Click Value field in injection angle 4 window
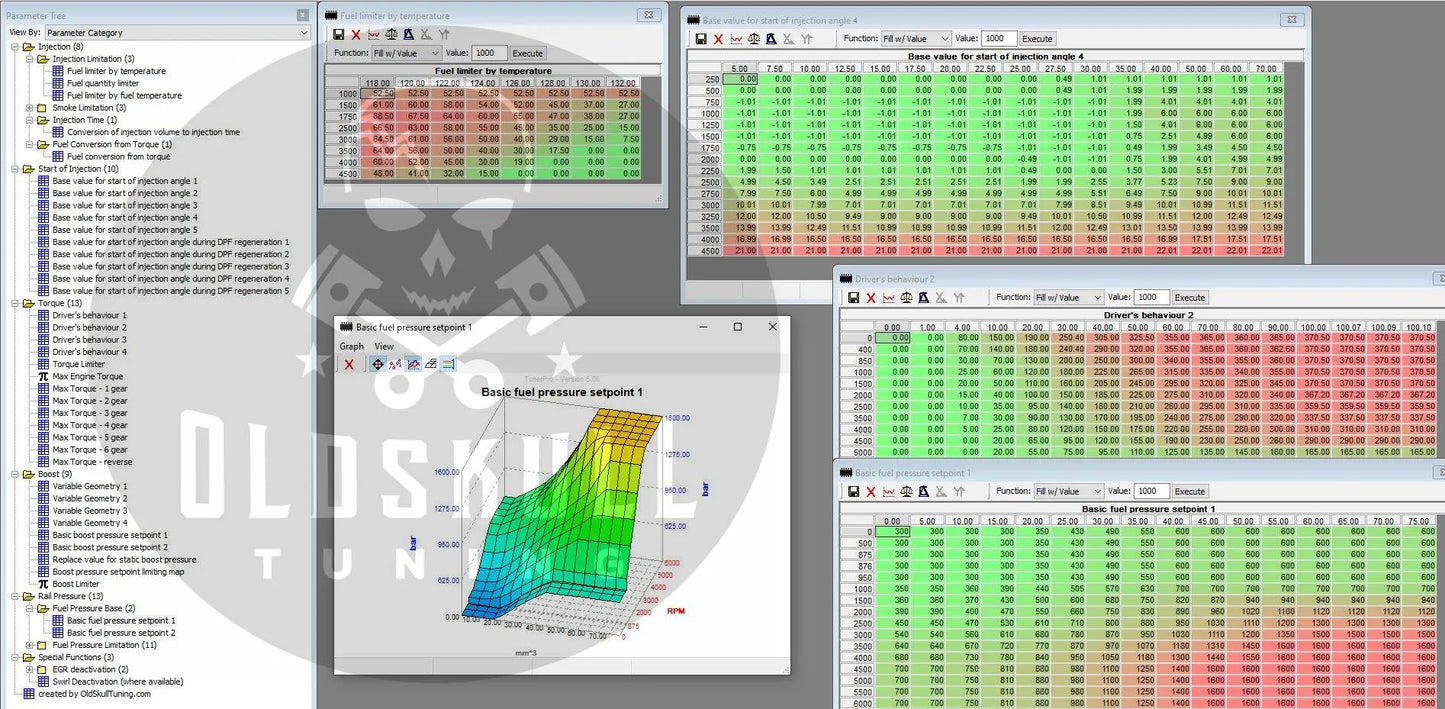Screen dimensions: 1445x709 tap(999, 39)
